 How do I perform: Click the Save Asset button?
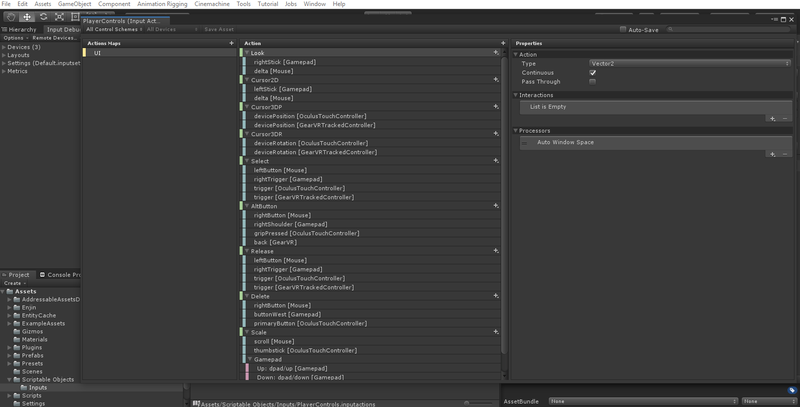(219, 30)
